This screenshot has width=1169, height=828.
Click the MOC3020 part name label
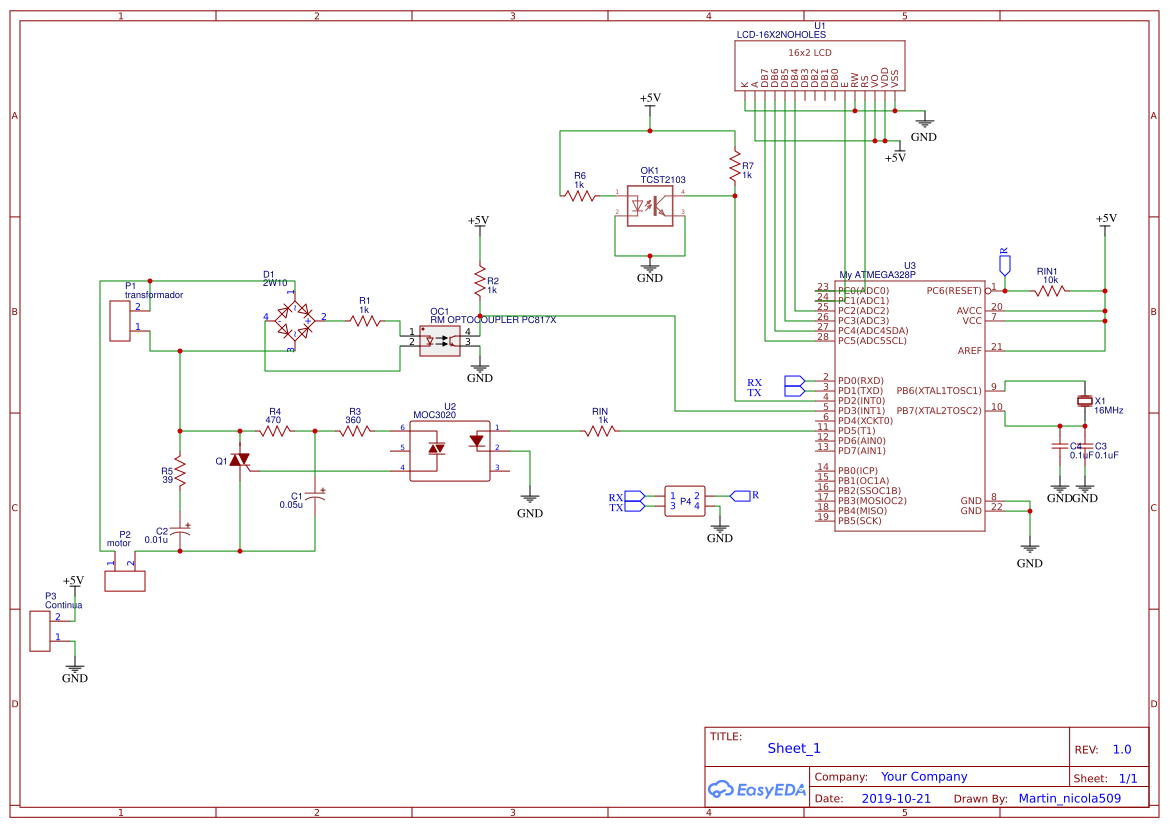pos(435,415)
